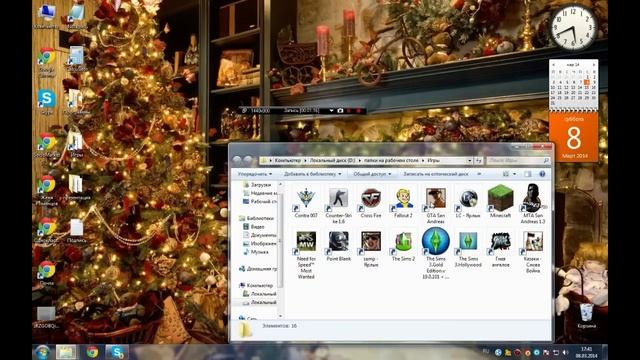Show hidden toolbar commands chevron
640x360 pixels.
(x=479, y=174)
